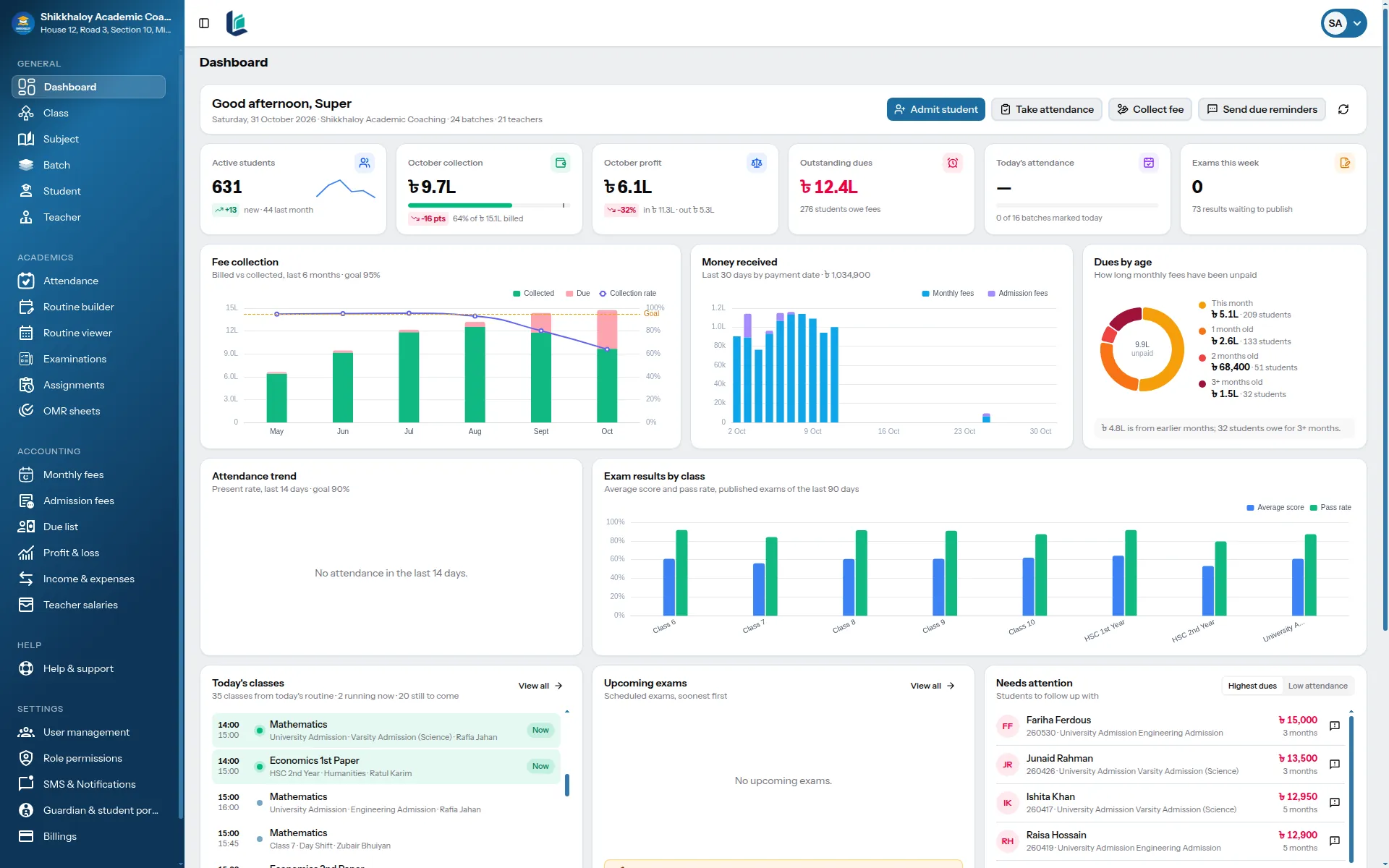Toggle Collected legend in Fee collection chart
Image resolution: width=1389 pixels, height=868 pixels.
click(x=533, y=294)
